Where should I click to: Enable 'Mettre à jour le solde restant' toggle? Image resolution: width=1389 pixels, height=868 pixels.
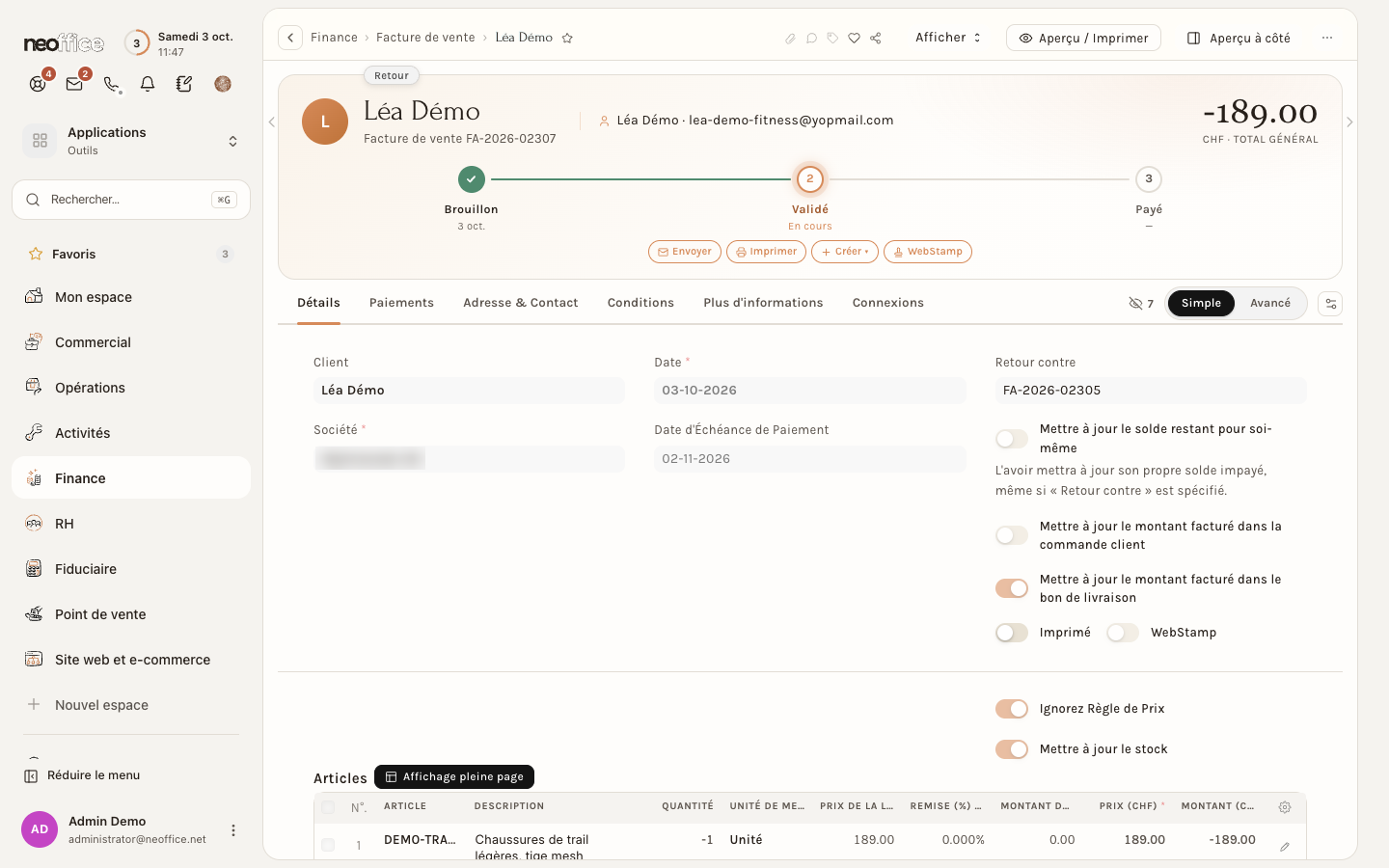(1012, 439)
